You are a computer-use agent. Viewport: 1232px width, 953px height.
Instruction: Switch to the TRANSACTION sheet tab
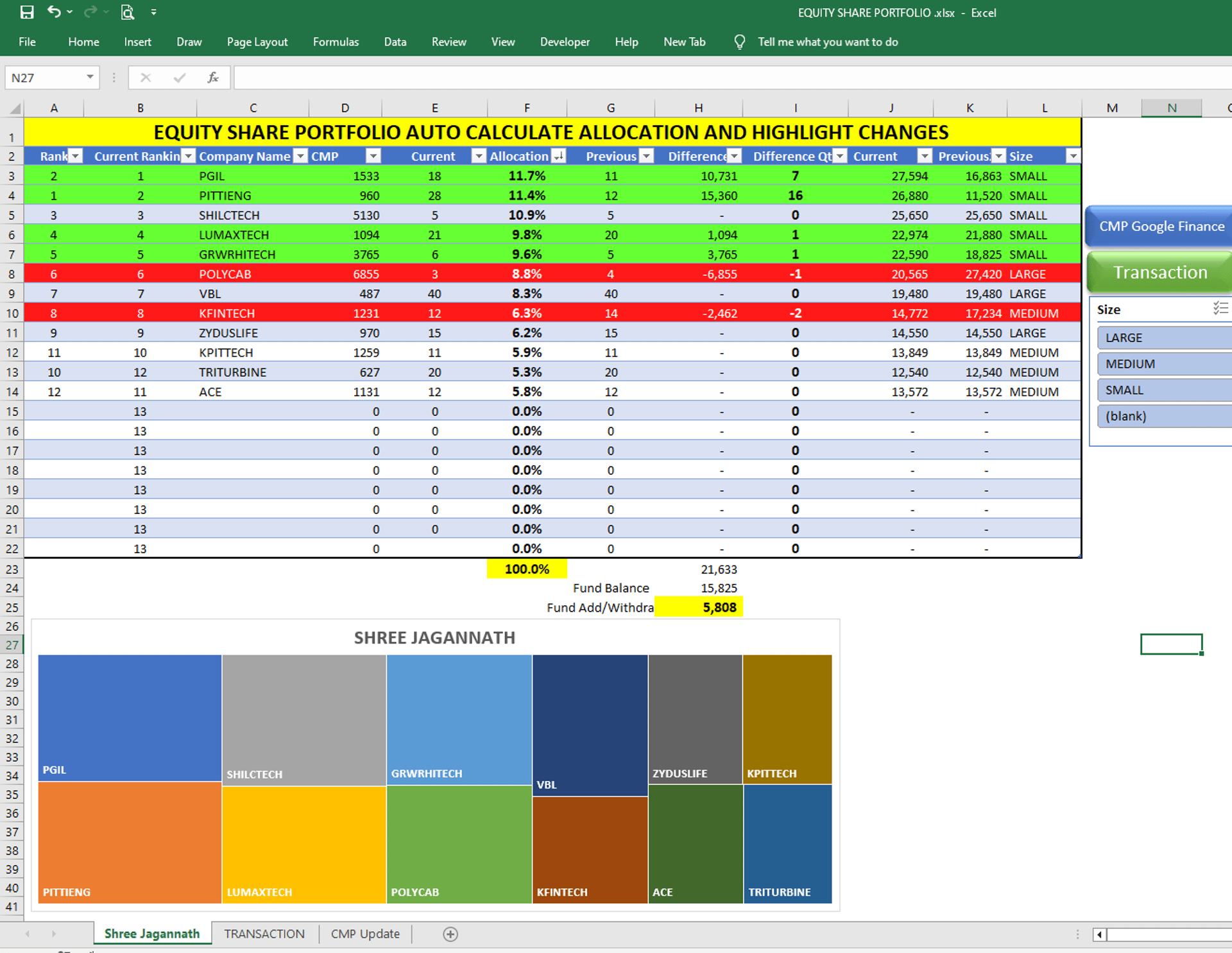coord(264,934)
